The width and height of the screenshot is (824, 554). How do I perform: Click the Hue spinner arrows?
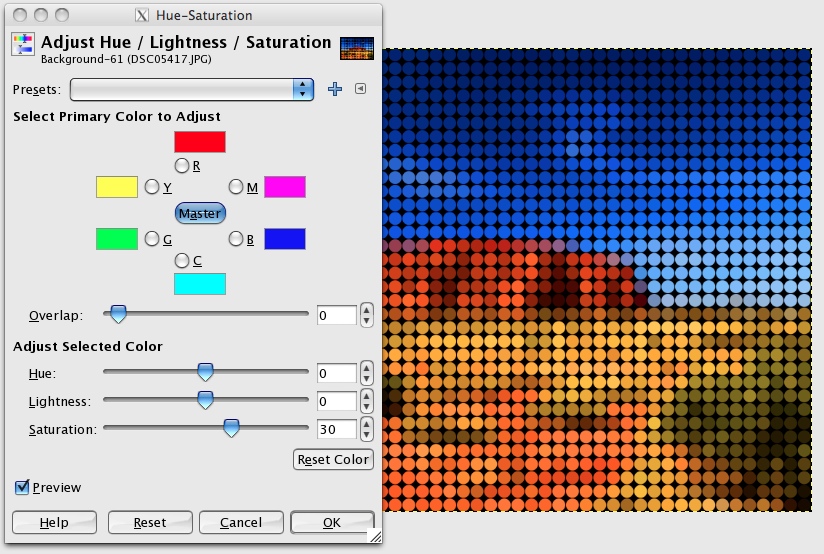click(366, 373)
